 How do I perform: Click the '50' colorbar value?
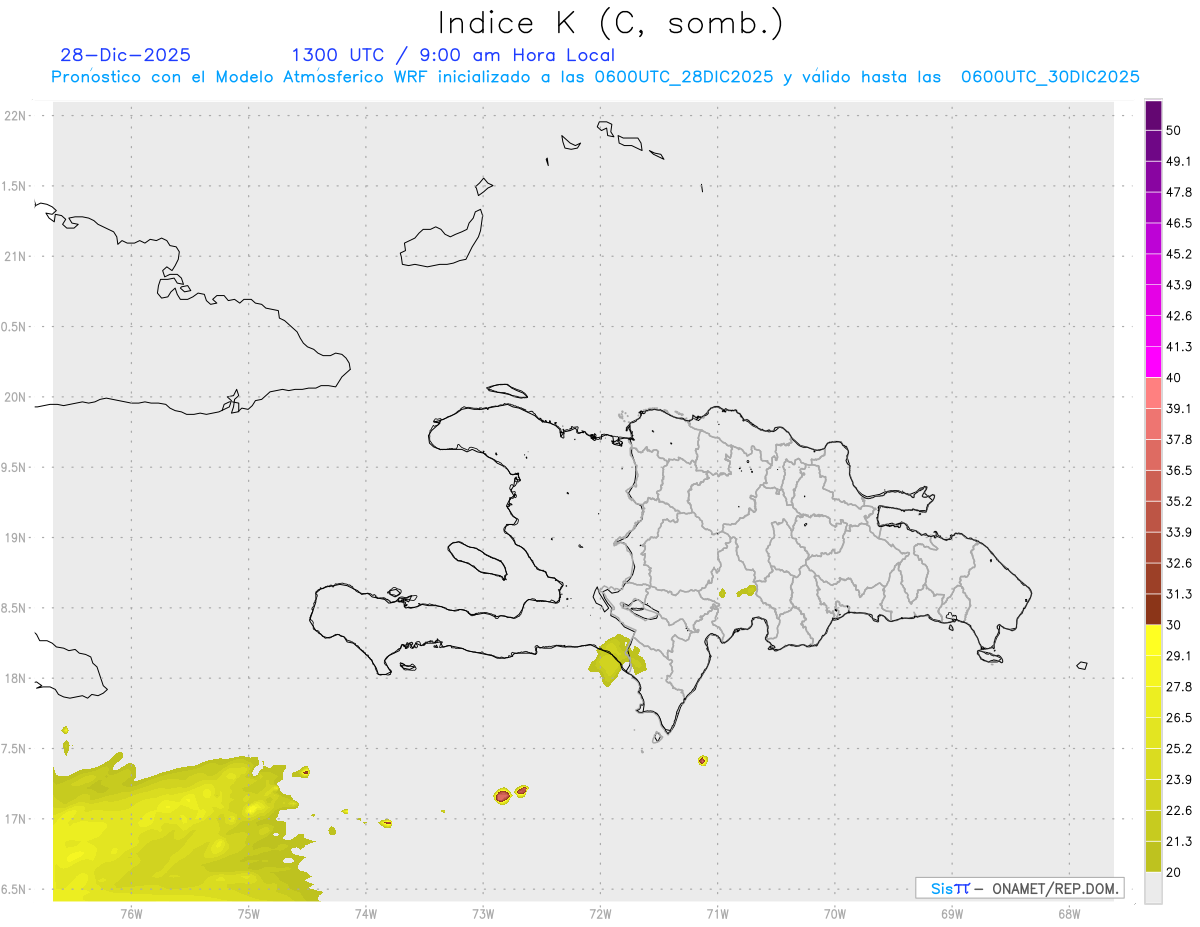[x=1175, y=131]
